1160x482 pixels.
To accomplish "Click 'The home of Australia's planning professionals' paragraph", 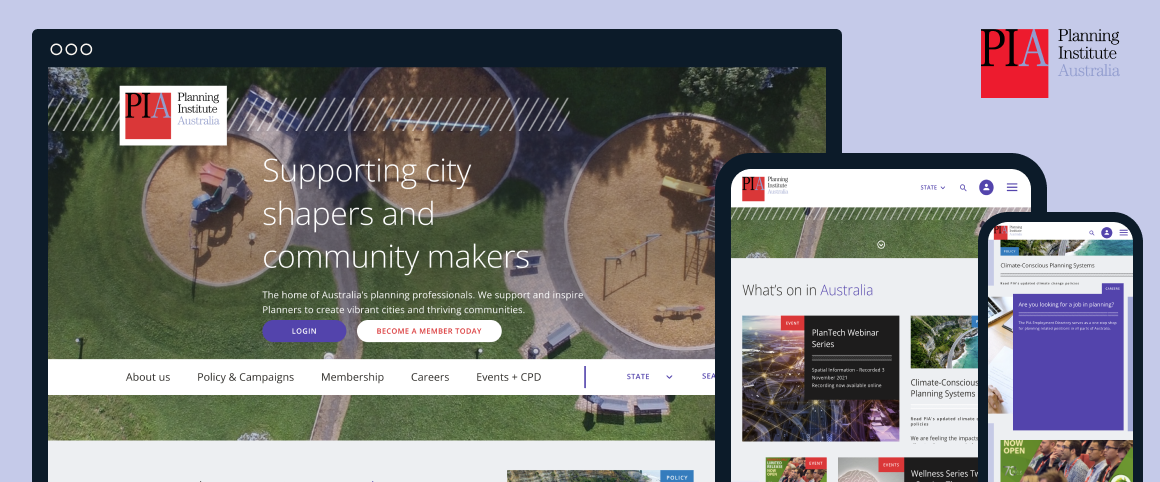I will pos(422,302).
